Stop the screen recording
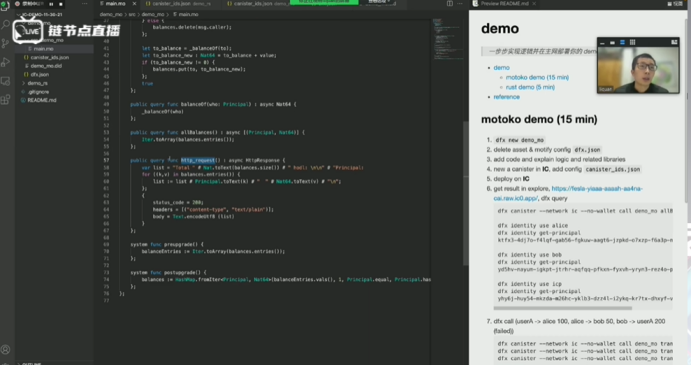Viewport: 692px width, 365px height. point(61,4)
